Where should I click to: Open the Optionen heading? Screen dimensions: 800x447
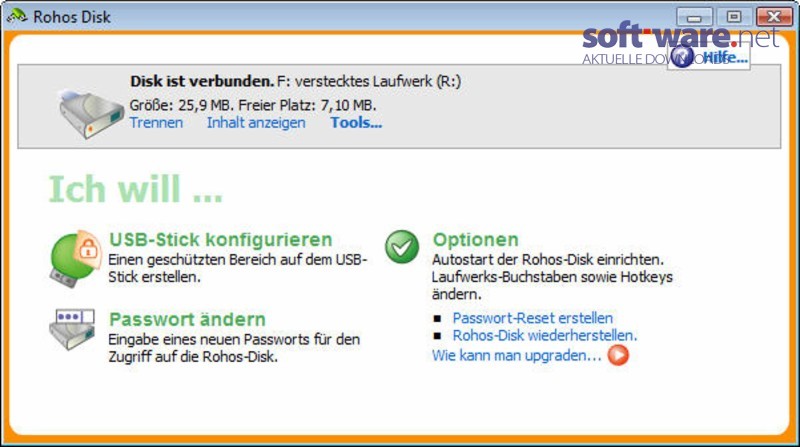(x=476, y=239)
